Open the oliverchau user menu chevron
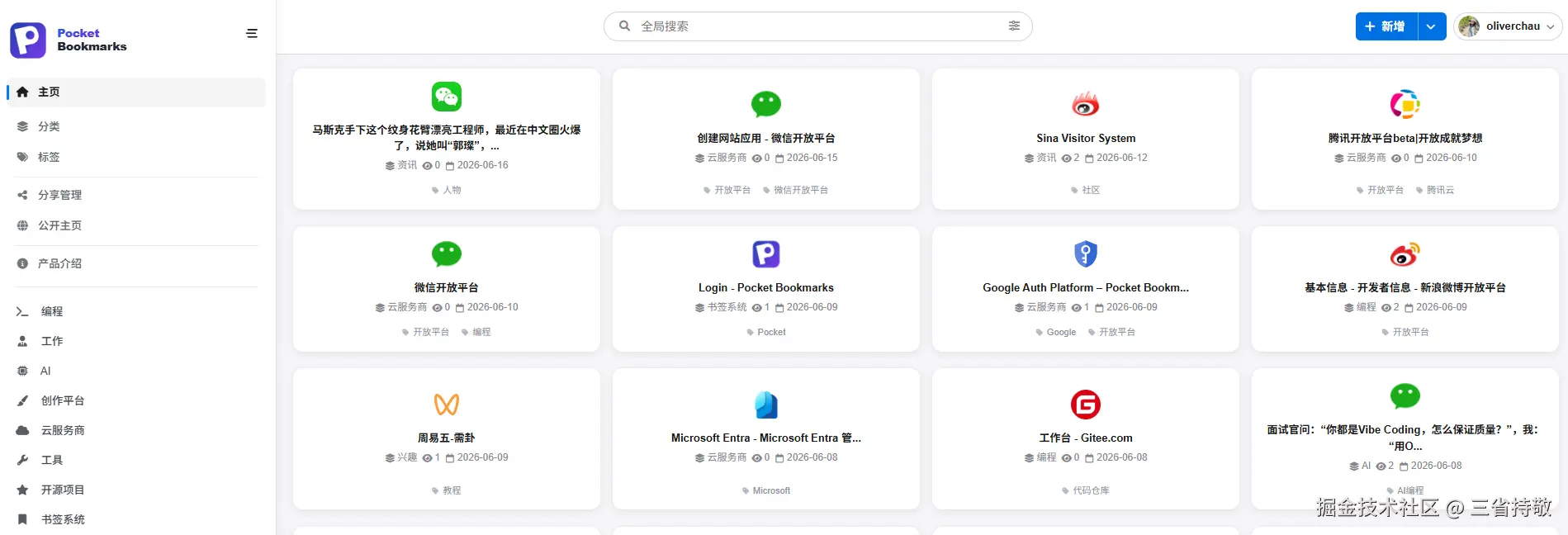The width and height of the screenshot is (1568, 535). click(1550, 27)
